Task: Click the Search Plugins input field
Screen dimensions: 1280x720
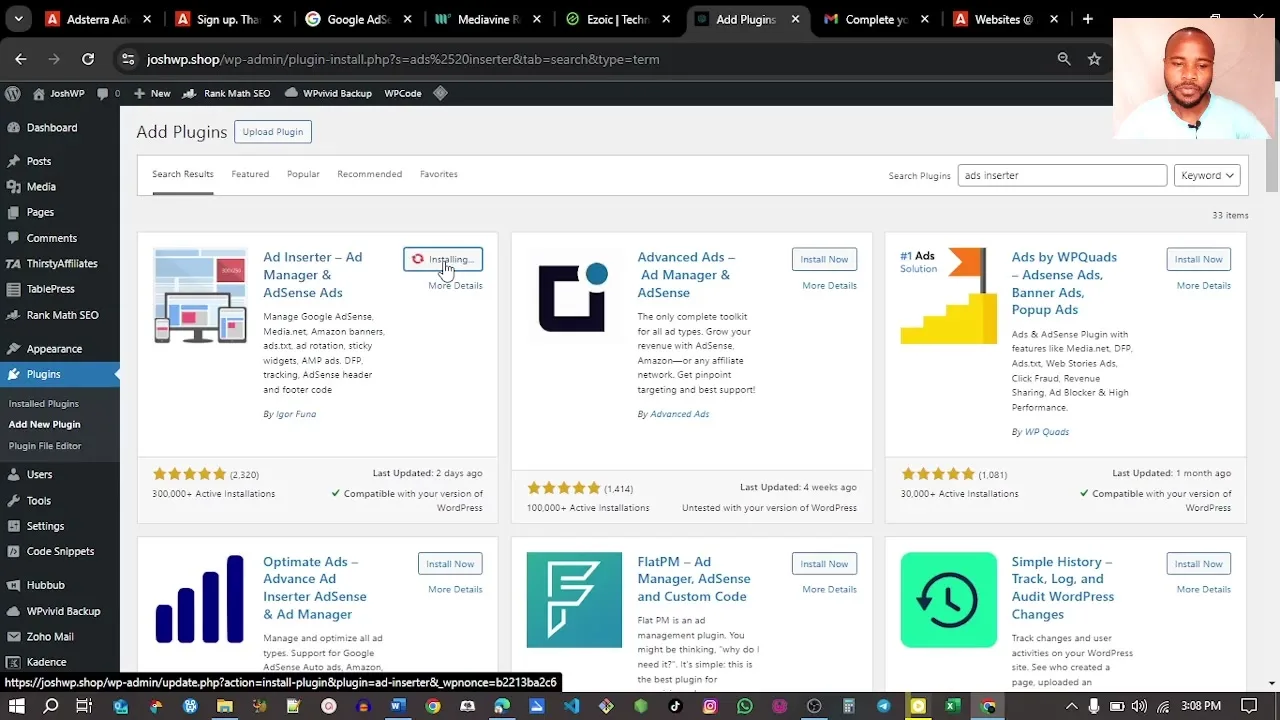Action: coord(1062,175)
